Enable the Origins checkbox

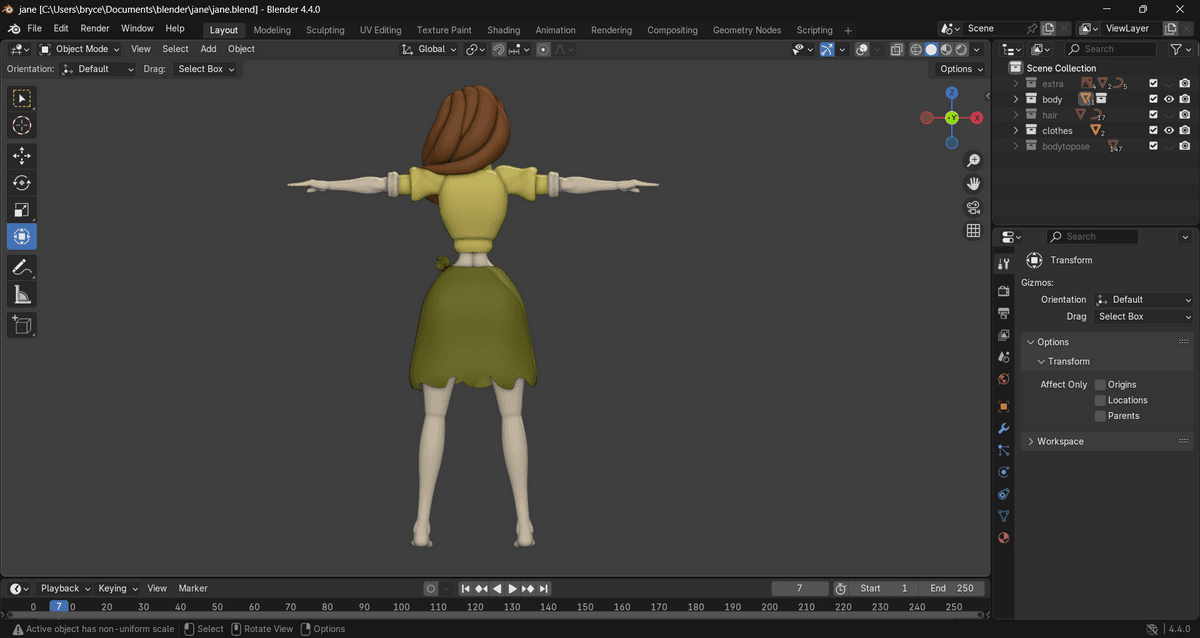click(x=1100, y=385)
